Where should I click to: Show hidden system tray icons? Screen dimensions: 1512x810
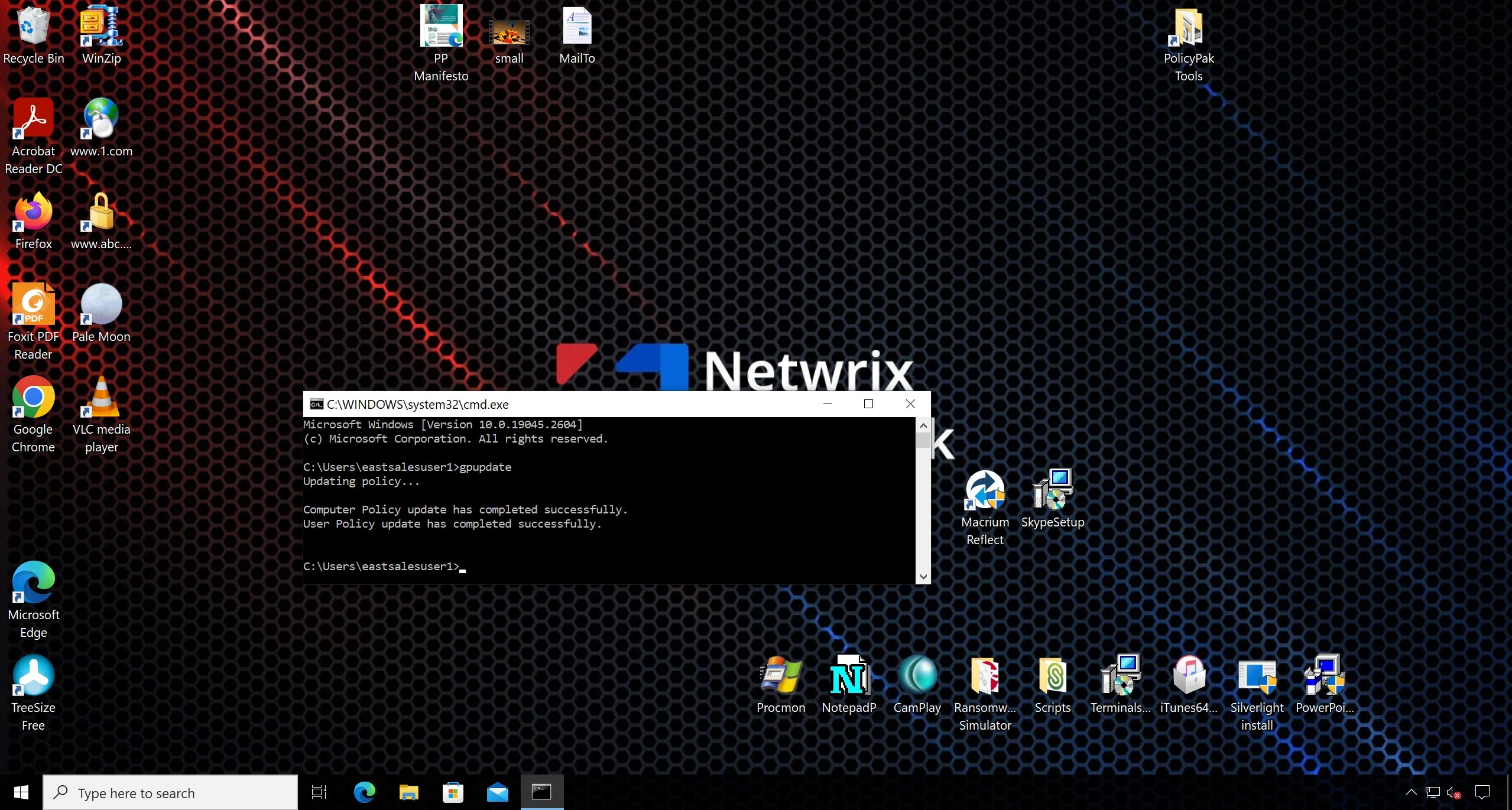1411,792
